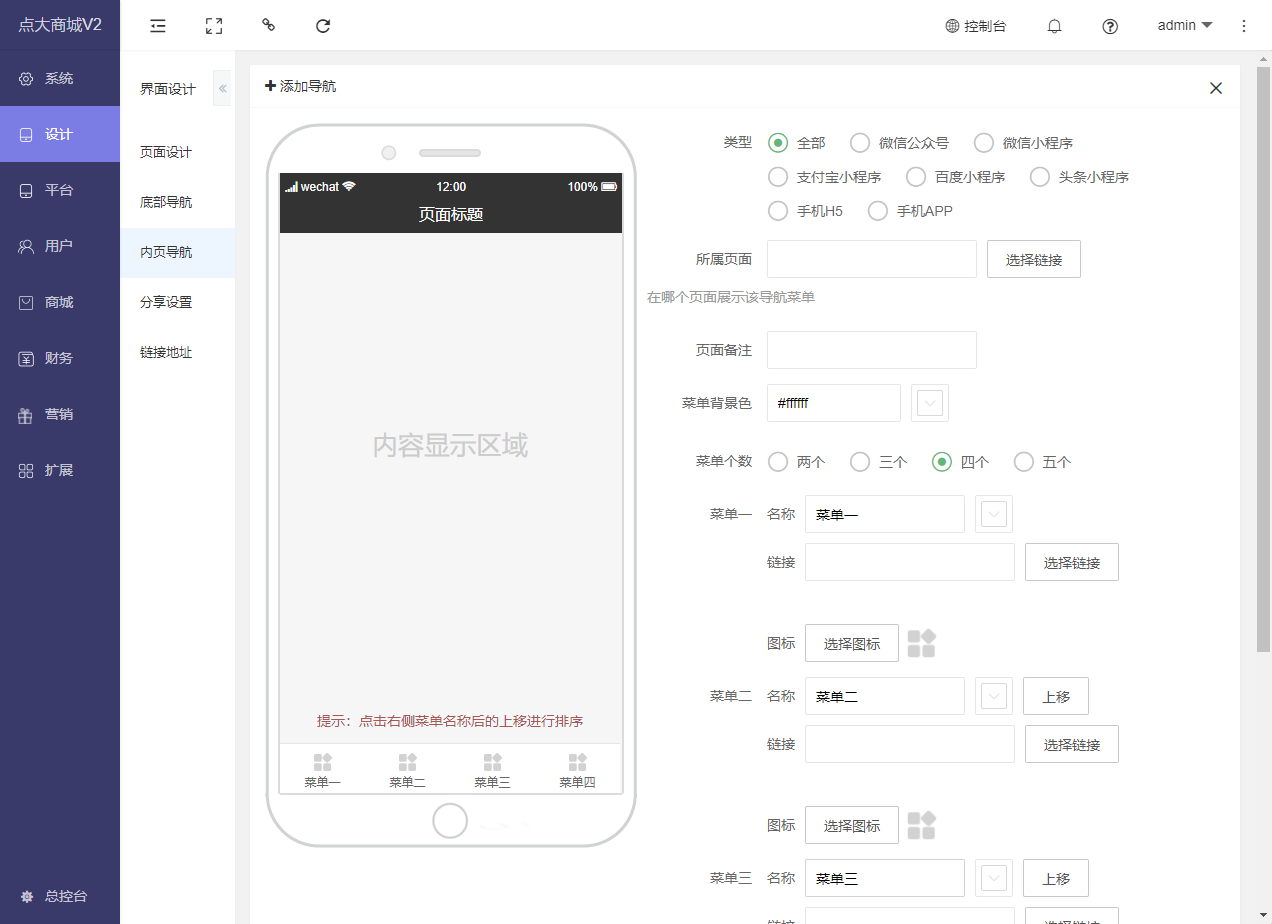Collapse the 界面设计 panel with double-arrow icon
Screen dimensions: 1272x924
coord(222,89)
